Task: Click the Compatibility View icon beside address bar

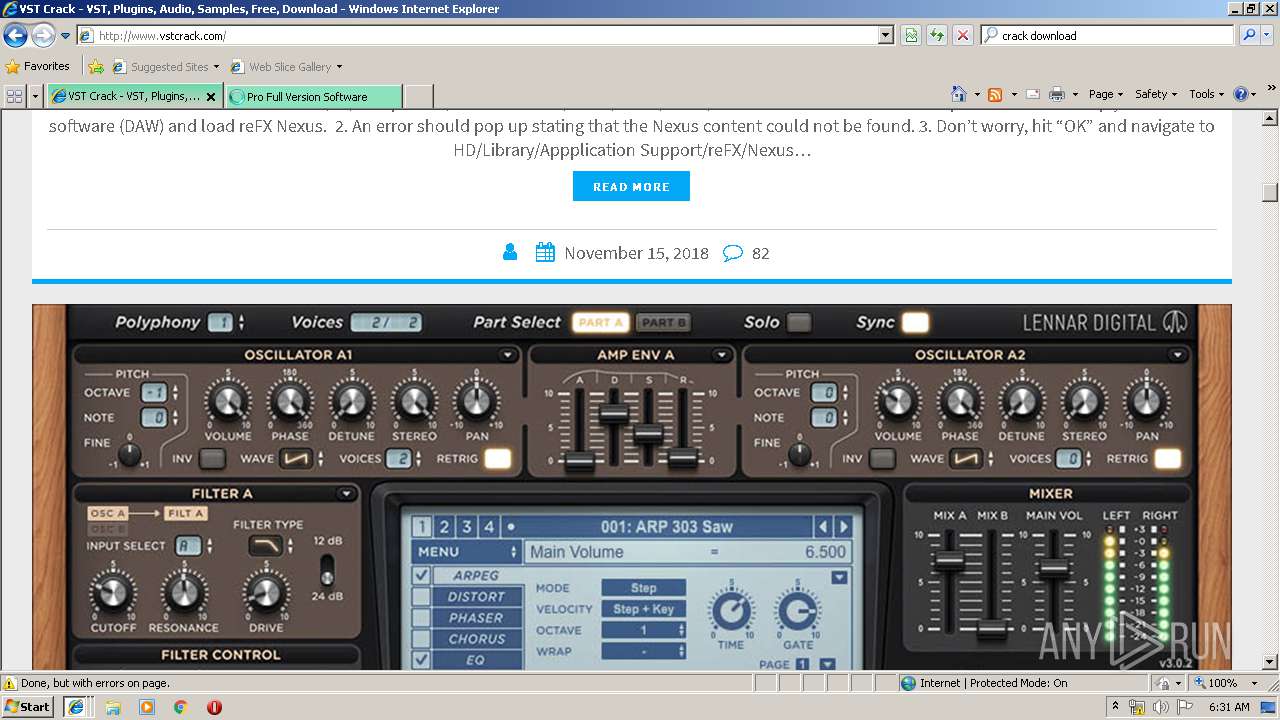Action: coord(911,35)
